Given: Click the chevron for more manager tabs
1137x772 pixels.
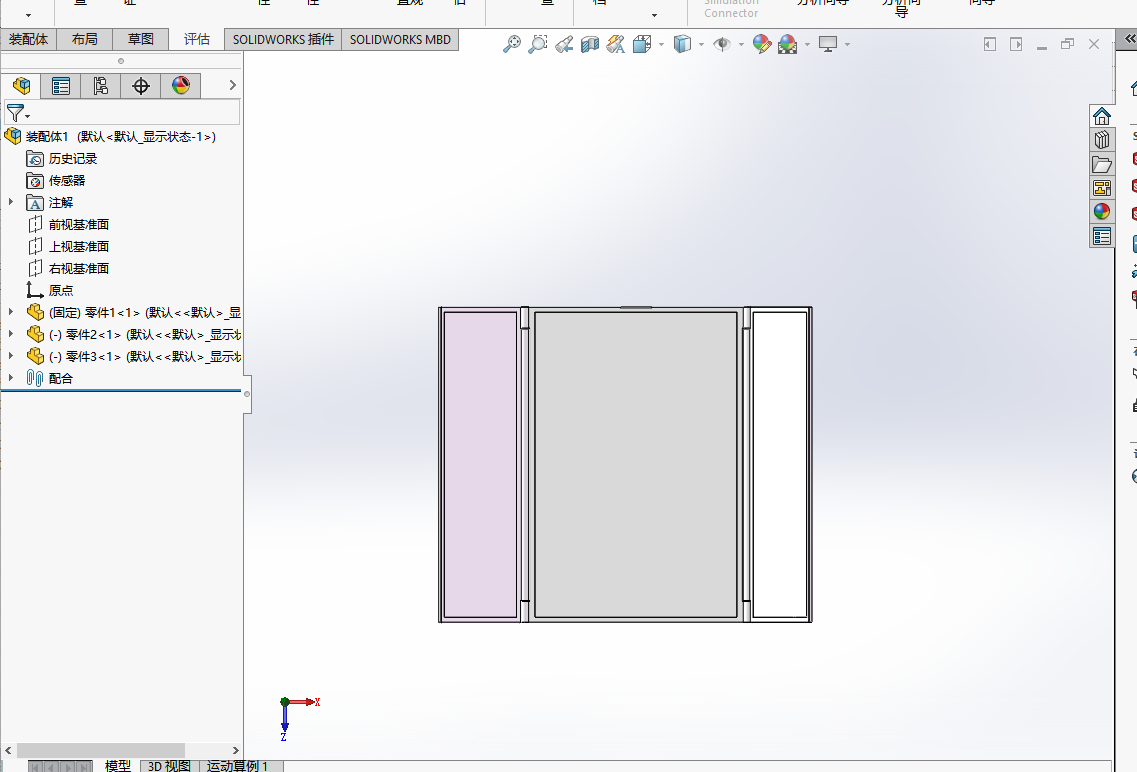Looking at the screenshot, I should coord(232,86).
